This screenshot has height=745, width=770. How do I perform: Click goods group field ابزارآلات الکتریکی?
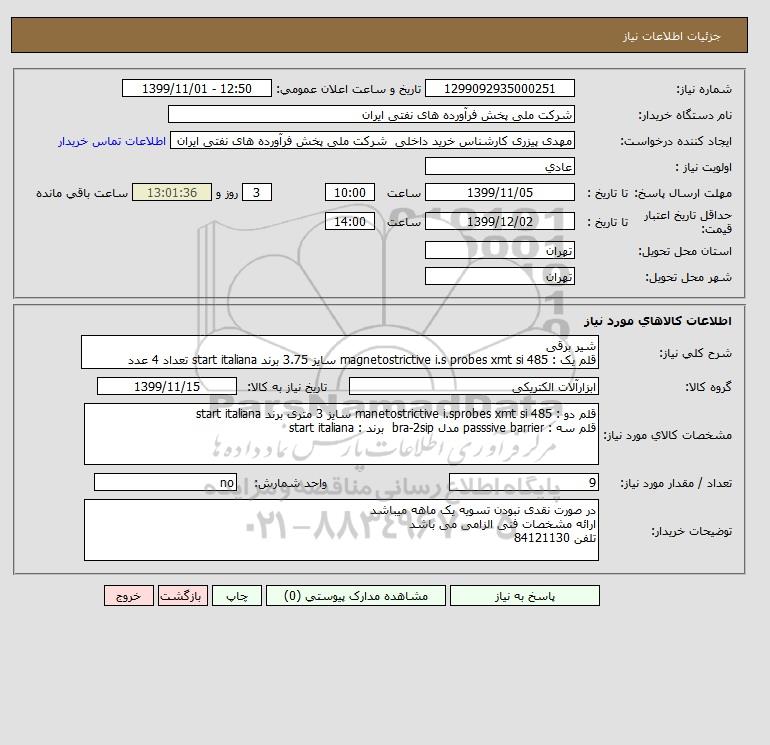[473, 386]
